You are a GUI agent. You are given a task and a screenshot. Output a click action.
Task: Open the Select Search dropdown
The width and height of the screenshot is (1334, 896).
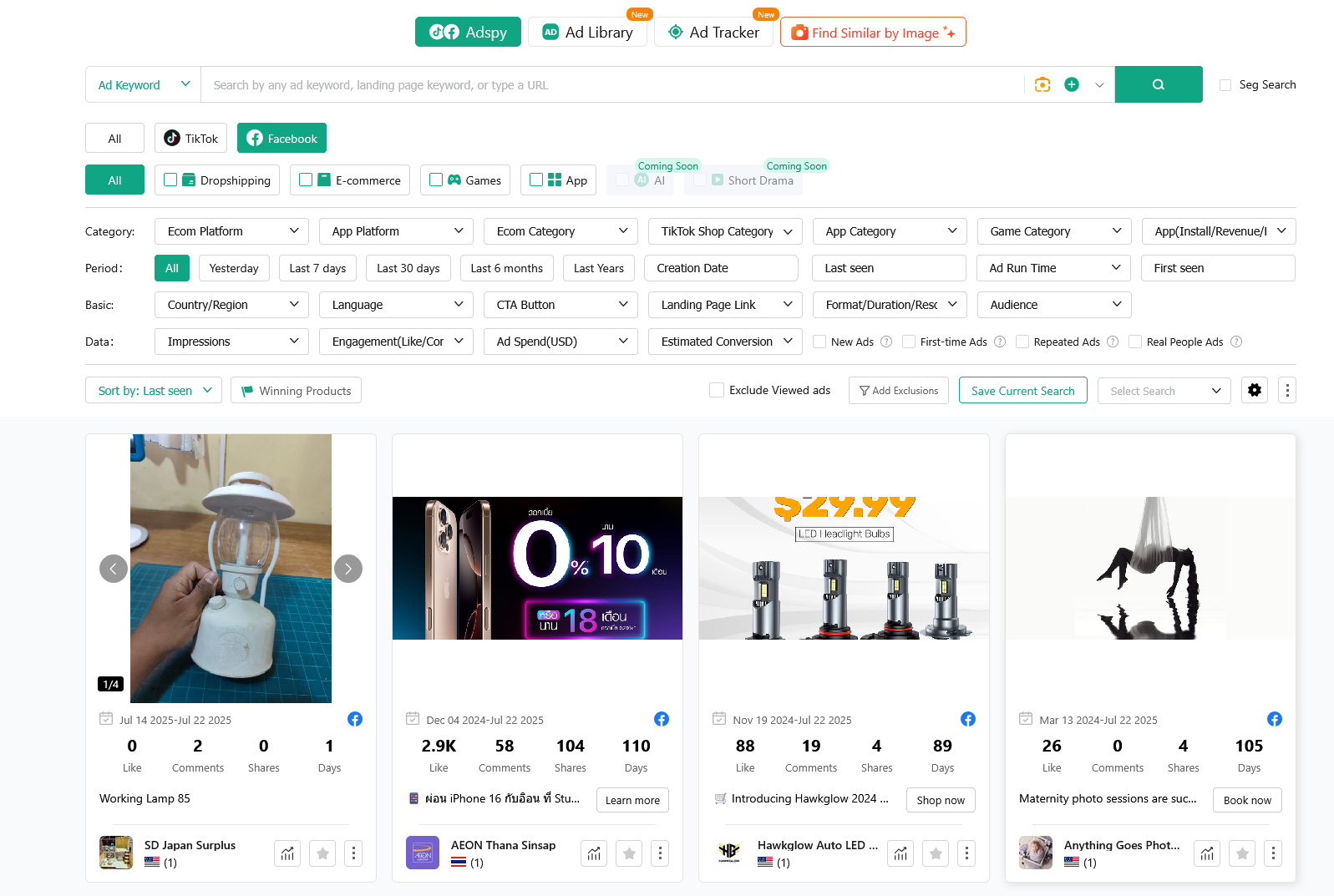[1164, 390]
